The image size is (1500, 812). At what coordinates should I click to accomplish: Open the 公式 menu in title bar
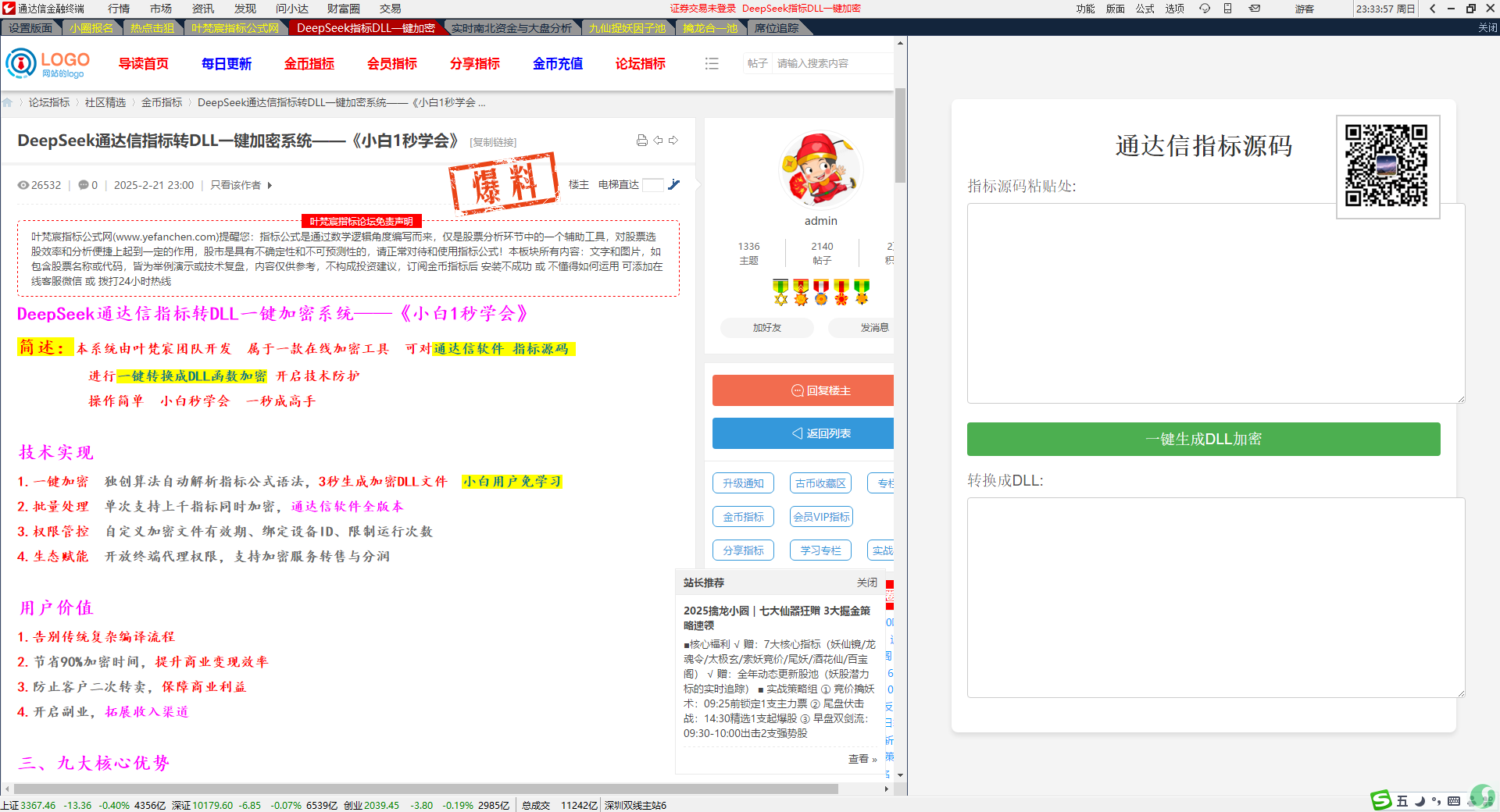(x=1145, y=9)
